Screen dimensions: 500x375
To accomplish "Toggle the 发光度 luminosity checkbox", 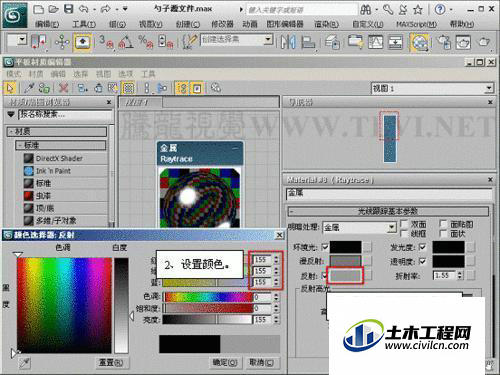I will pyautogui.click(x=422, y=247).
